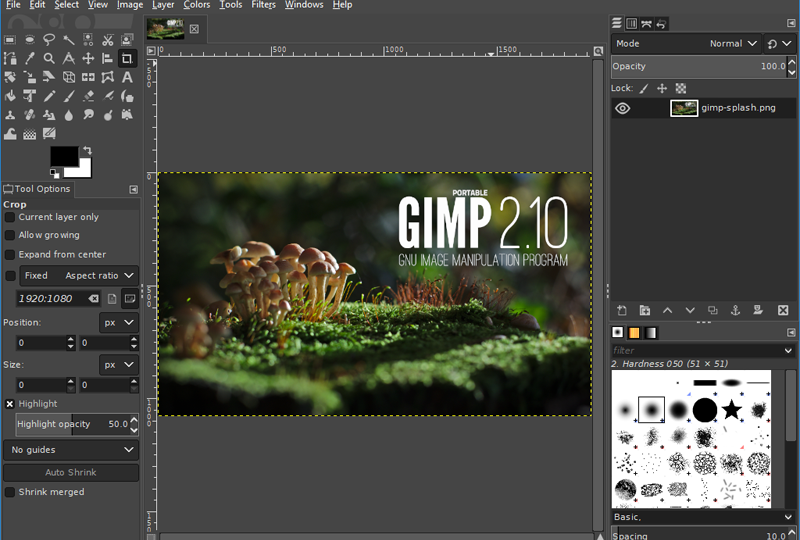800x540 pixels.
Task: Open the Colors menu
Action: [196, 5]
